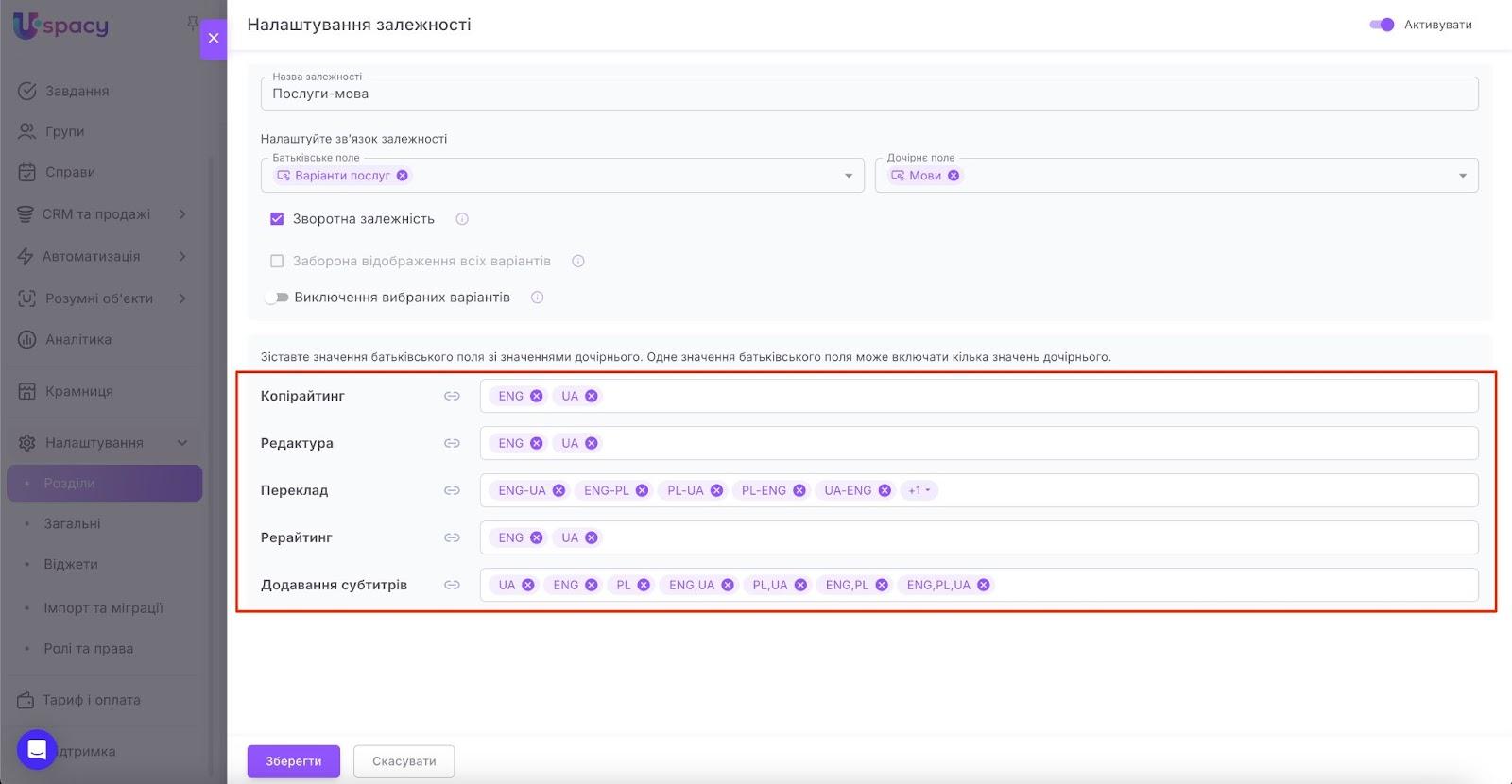The width and height of the screenshot is (1512, 784).
Task: Click the Рерайтинг values field
Action: tap(979, 537)
